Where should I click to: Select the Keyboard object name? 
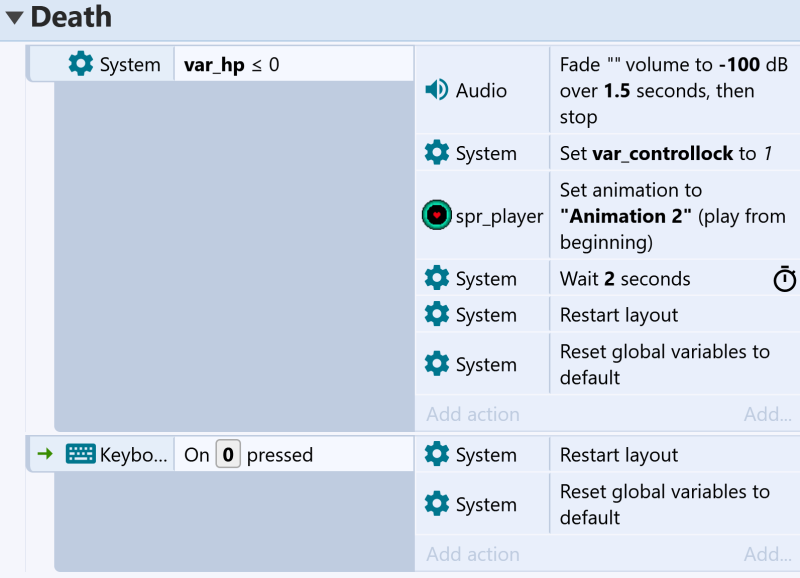[134, 455]
